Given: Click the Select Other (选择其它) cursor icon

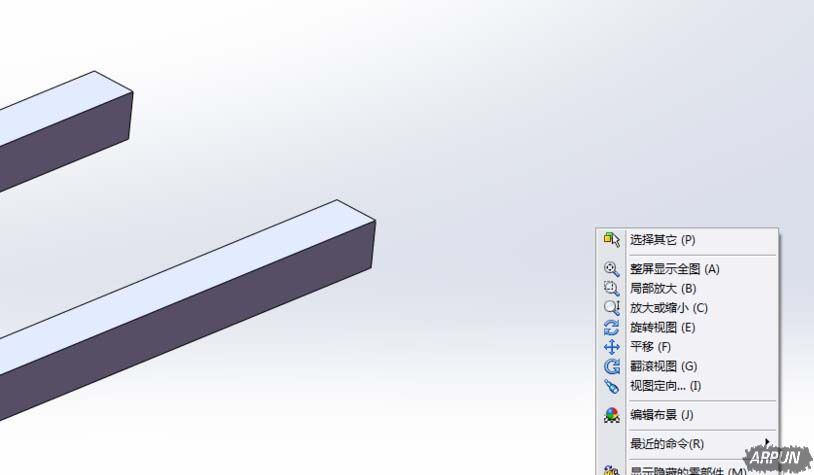Looking at the screenshot, I should pyautogui.click(x=612, y=239).
